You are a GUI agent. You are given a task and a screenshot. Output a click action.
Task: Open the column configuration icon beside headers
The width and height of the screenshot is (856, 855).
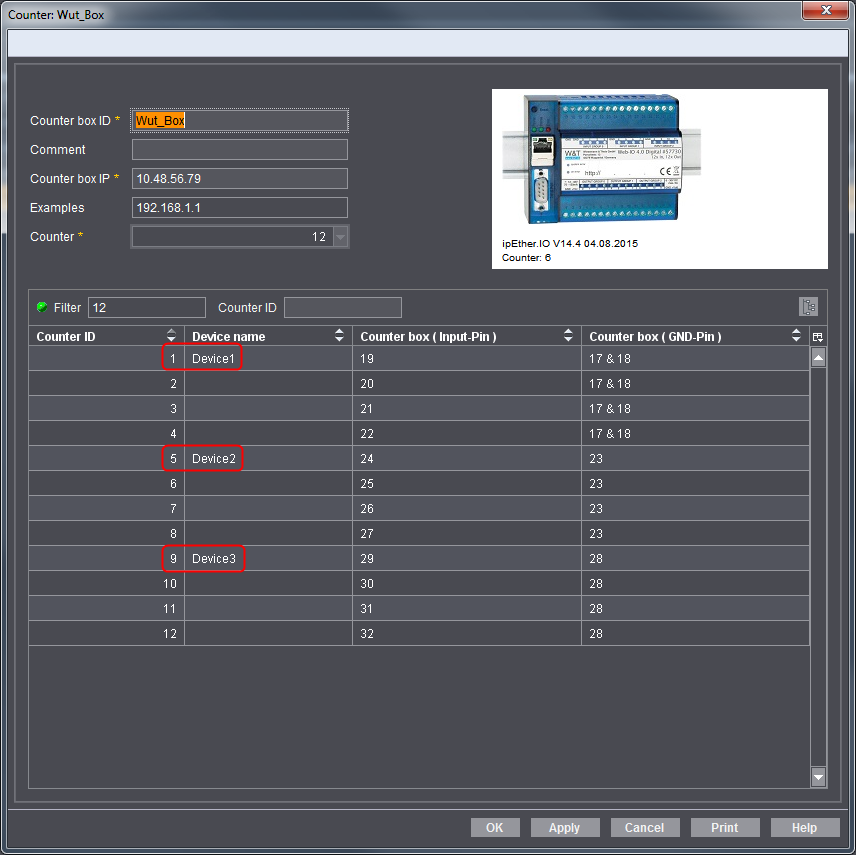(x=817, y=337)
